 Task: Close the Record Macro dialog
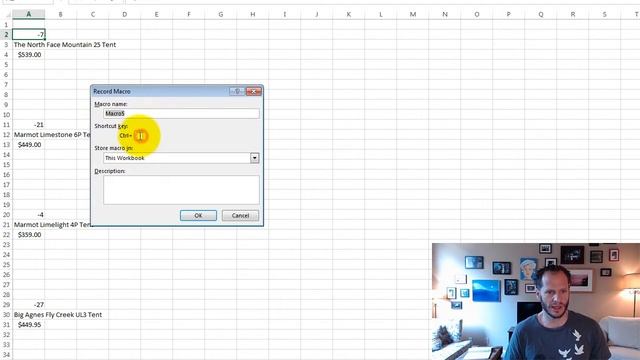[x=253, y=91]
